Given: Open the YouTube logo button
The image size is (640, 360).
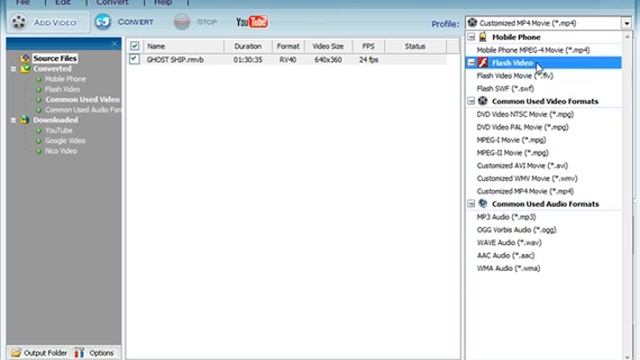Looking at the screenshot, I should point(252,22).
